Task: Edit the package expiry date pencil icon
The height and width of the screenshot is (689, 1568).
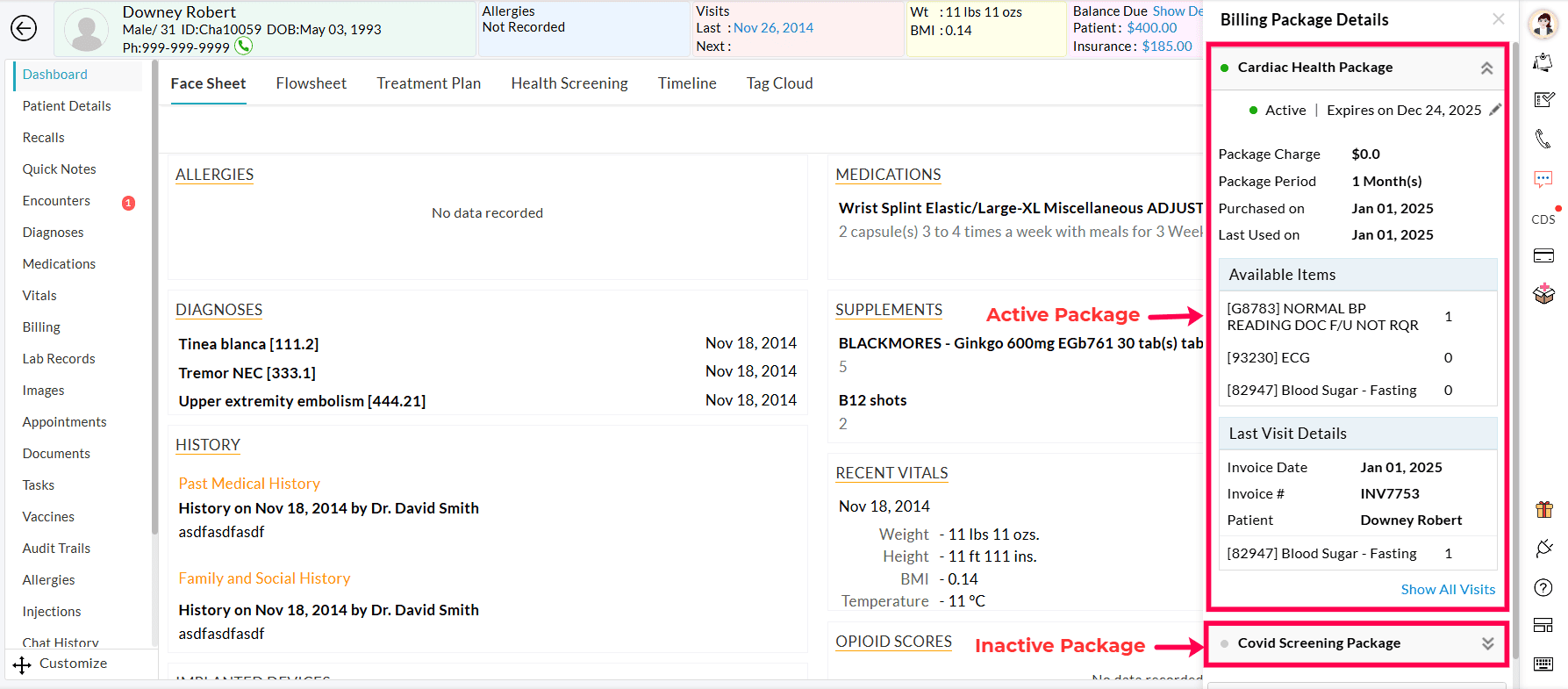Action: click(1495, 110)
